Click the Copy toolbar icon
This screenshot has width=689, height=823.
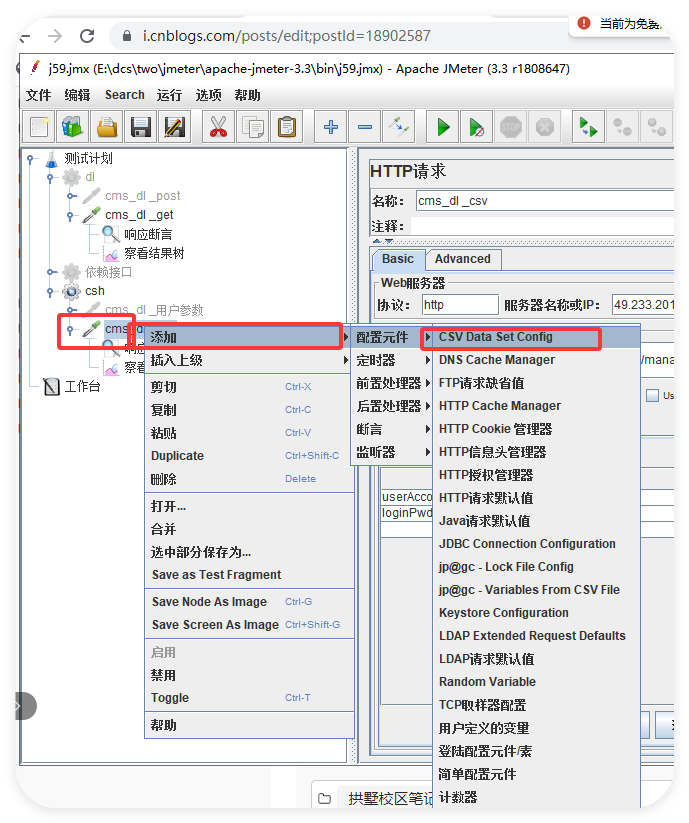253,127
